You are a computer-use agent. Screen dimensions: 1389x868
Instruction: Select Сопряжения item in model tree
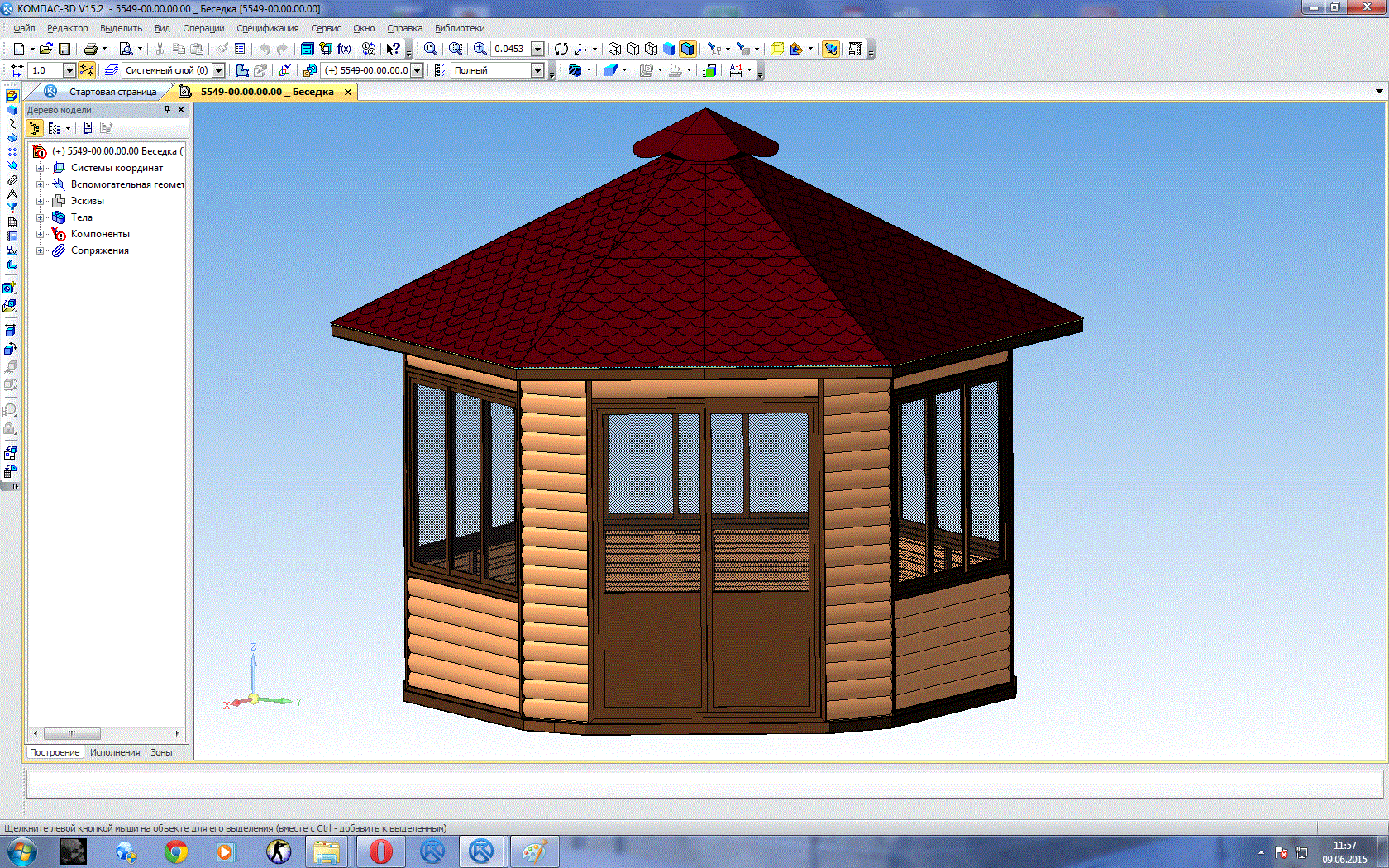pos(99,250)
